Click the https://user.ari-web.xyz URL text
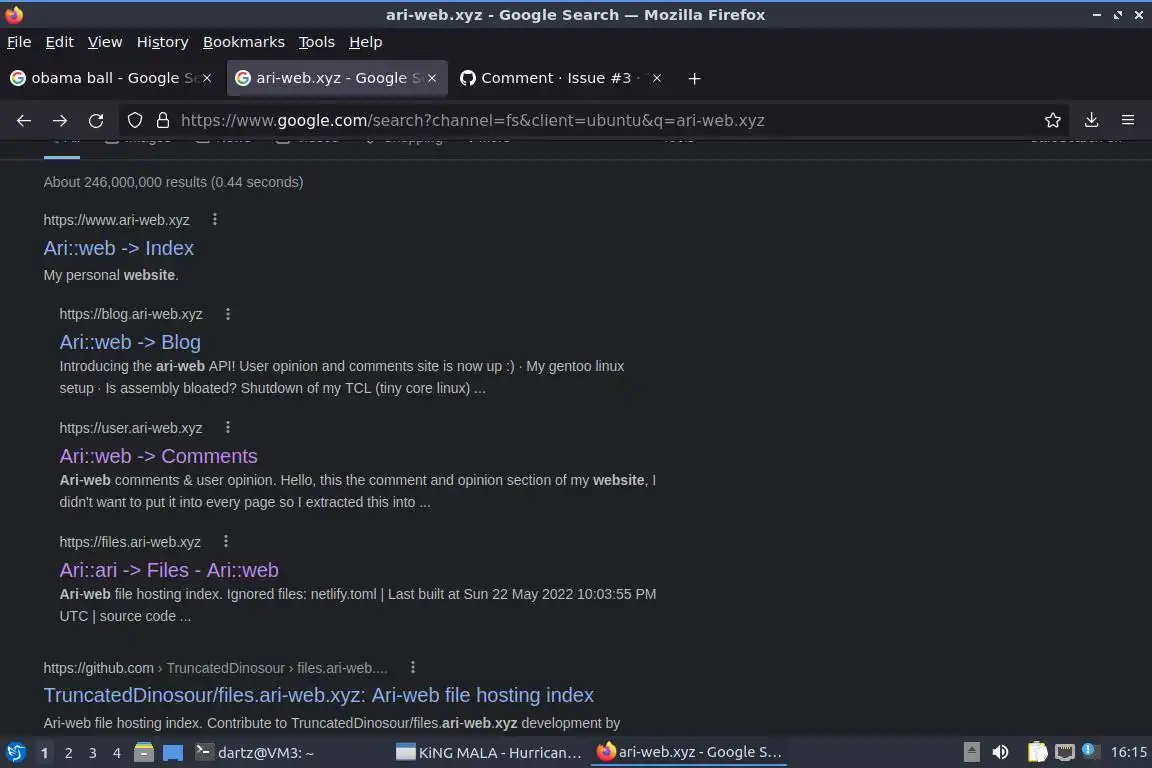 (x=131, y=428)
